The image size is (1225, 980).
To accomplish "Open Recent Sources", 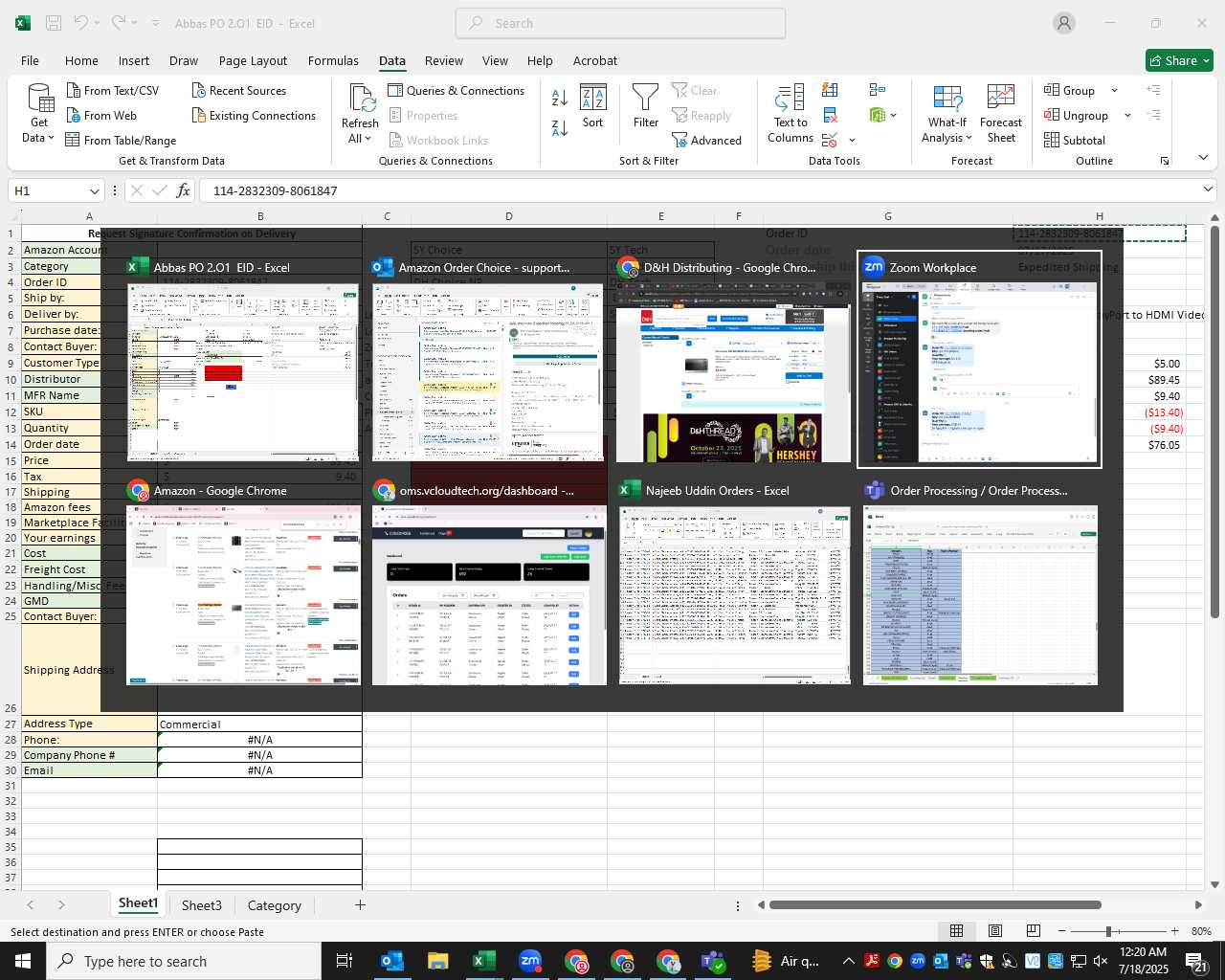I will coord(239,90).
